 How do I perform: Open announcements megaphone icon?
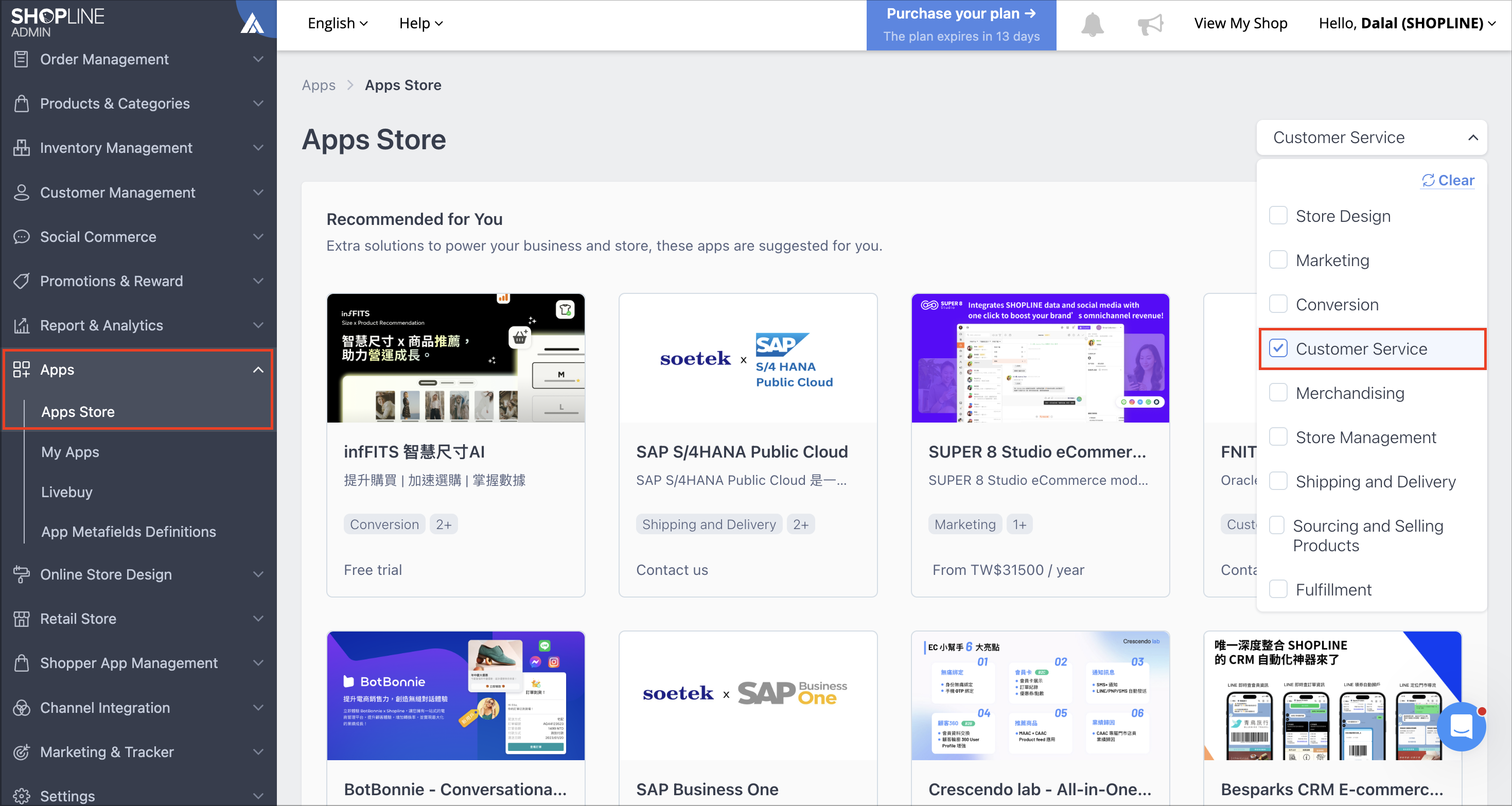[x=1150, y=24]
